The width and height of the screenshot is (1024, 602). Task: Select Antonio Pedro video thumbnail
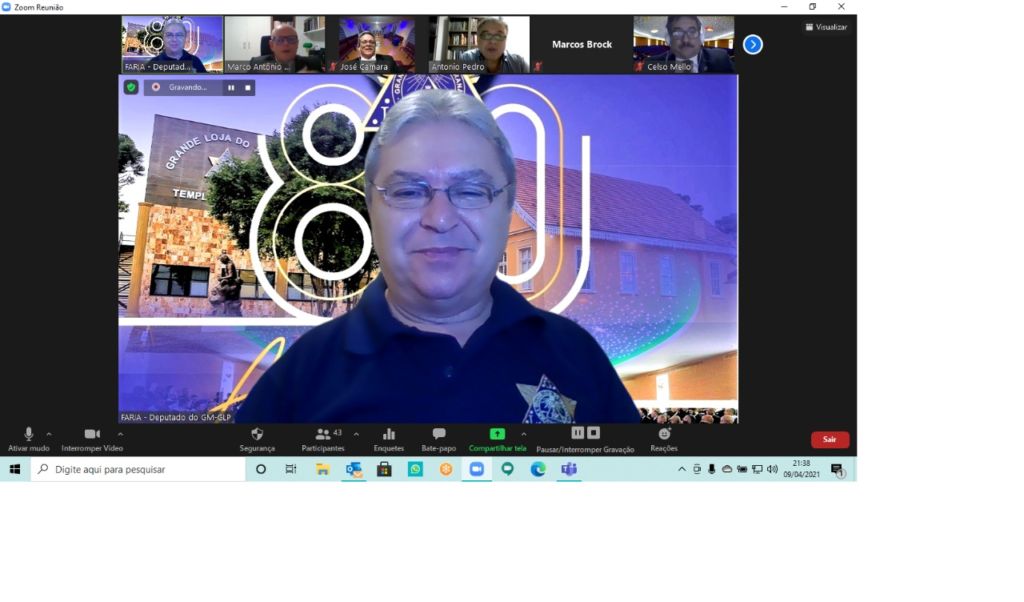[x=479, y=44]
